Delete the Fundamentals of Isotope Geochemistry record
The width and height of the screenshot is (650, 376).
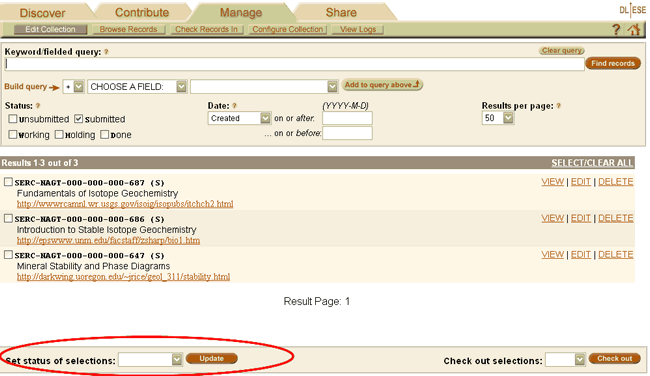pos(616,182)
